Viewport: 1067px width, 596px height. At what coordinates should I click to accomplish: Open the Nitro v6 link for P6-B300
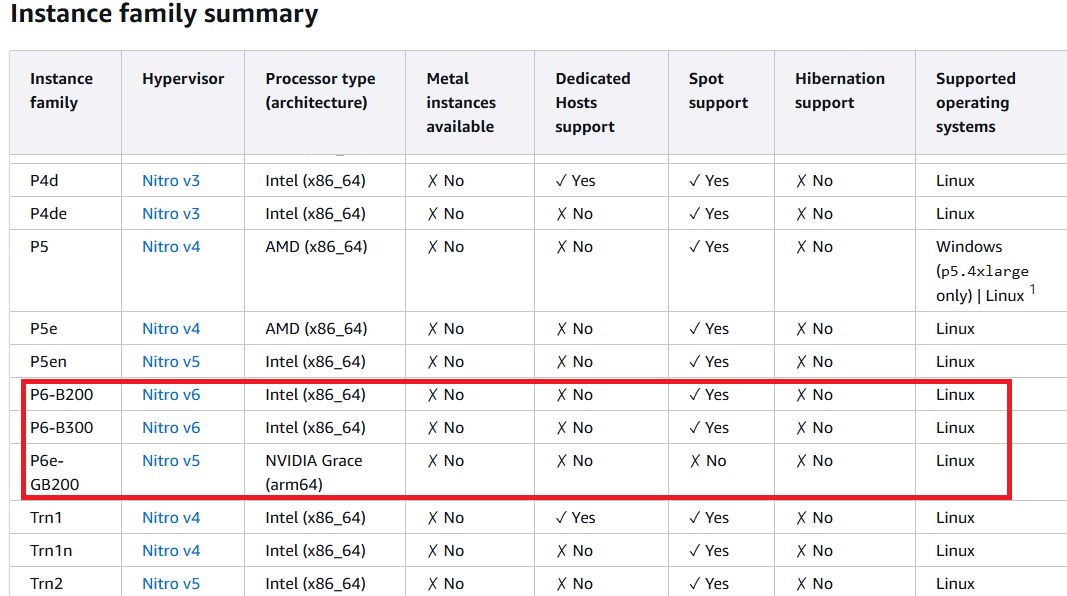pos(171,428)
